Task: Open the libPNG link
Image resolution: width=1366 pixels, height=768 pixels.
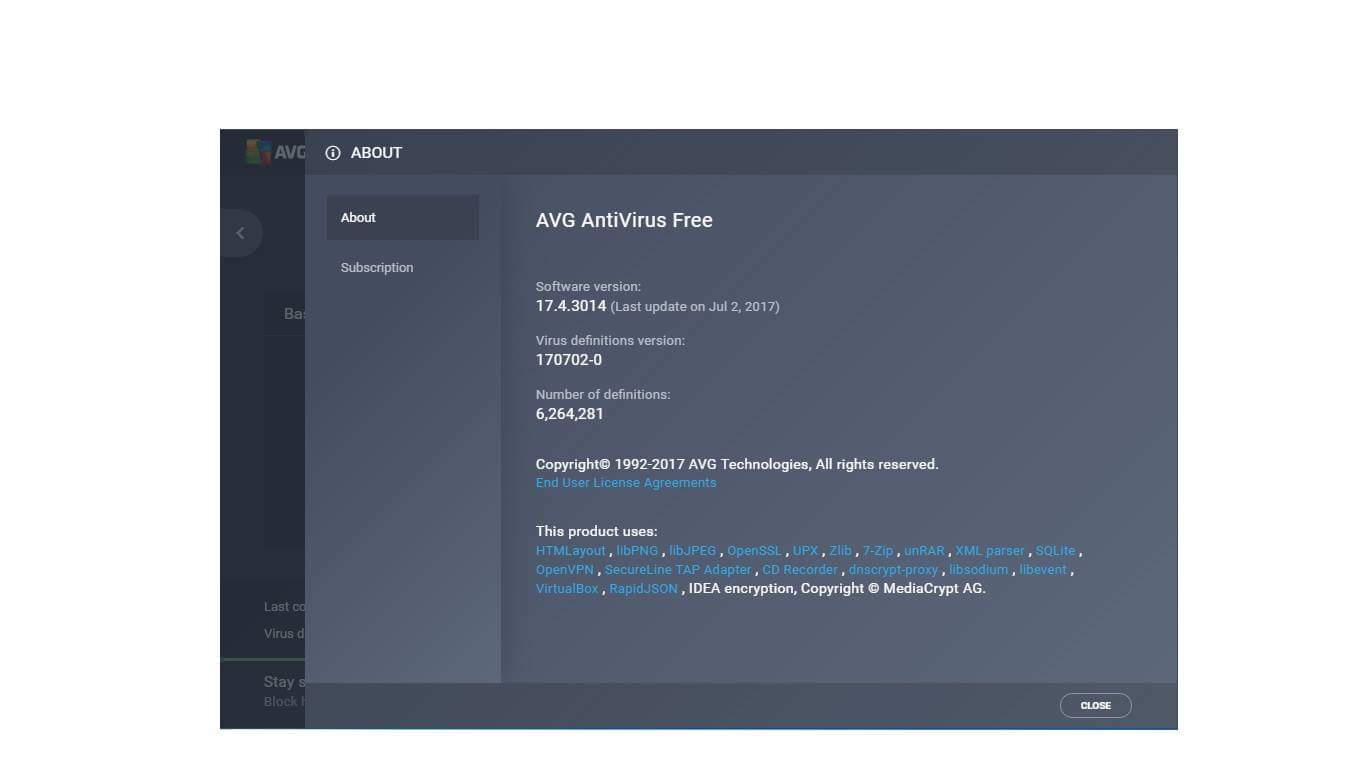Action: coord(637,551)
